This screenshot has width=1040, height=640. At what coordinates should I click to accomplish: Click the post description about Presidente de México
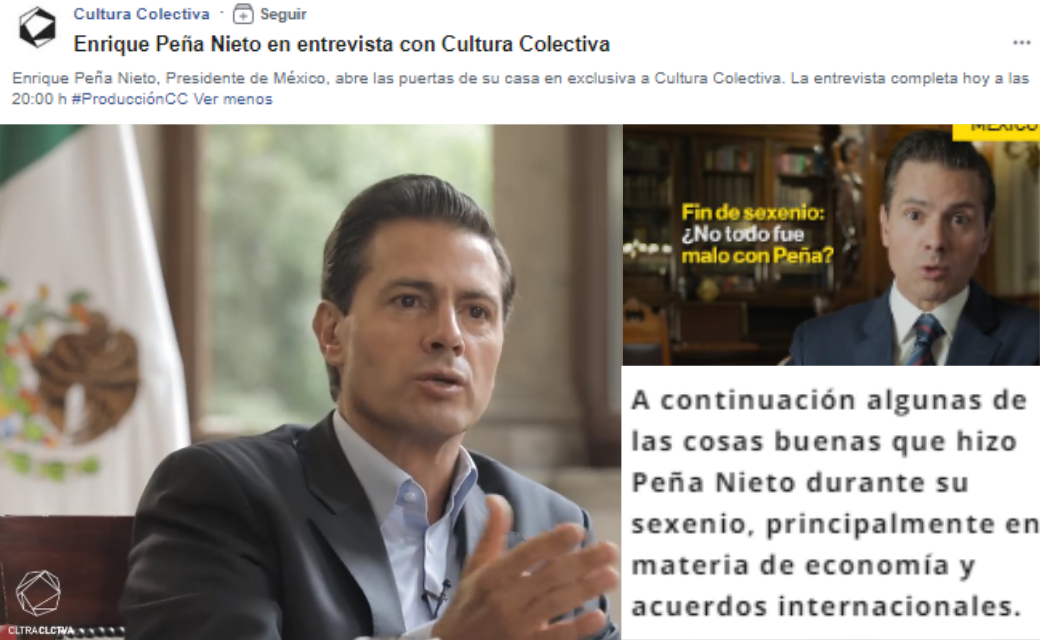(x=520, y=88)
